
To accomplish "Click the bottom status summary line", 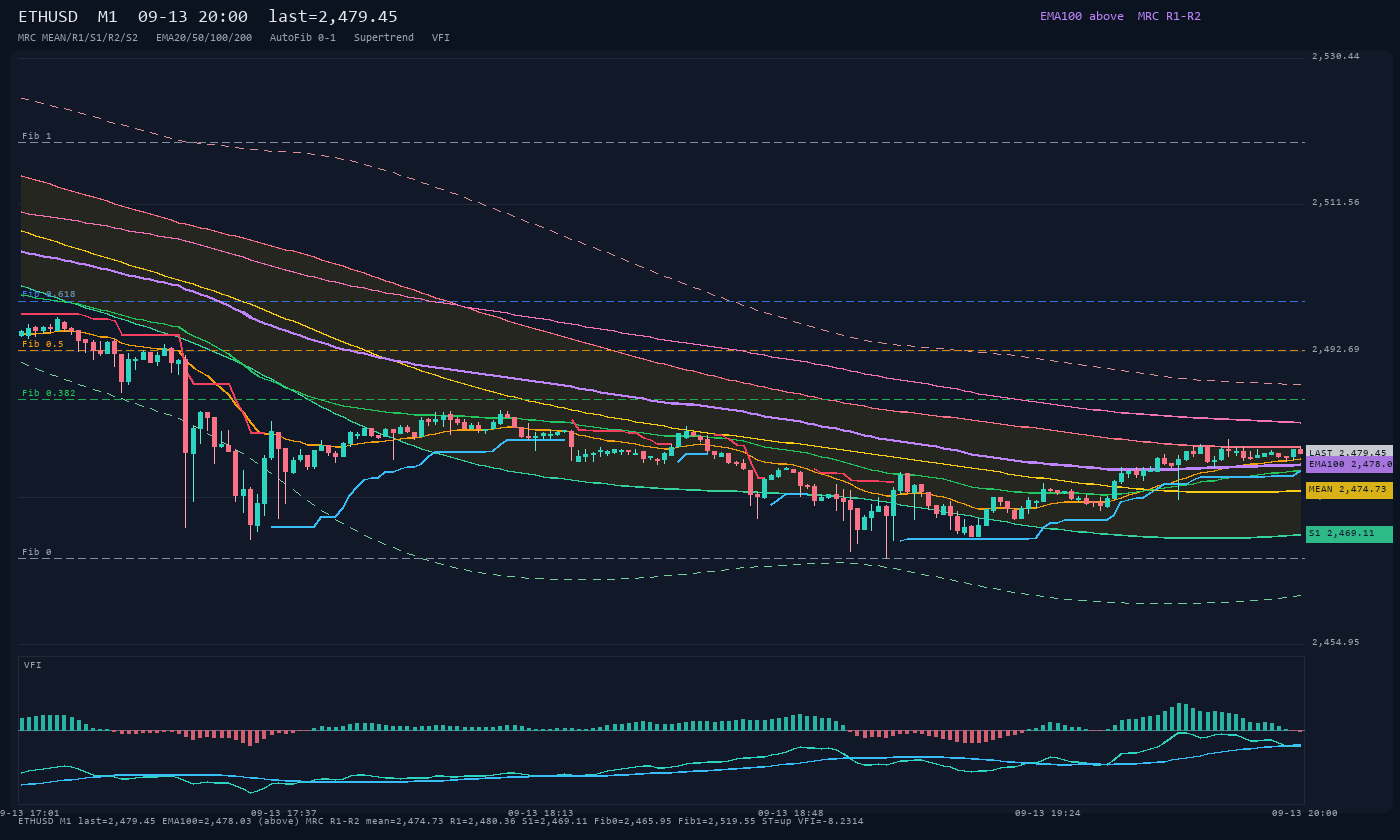I will (441, 822).
